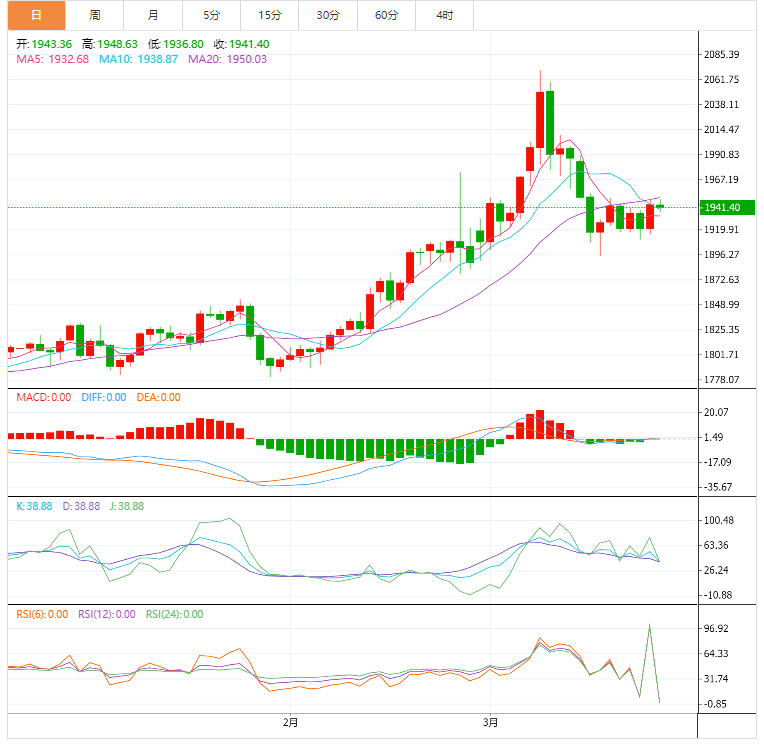Viewport: 764px width, 744px height.
Task: Open the 4时 timeframe tab
Action: pos(444,15)
